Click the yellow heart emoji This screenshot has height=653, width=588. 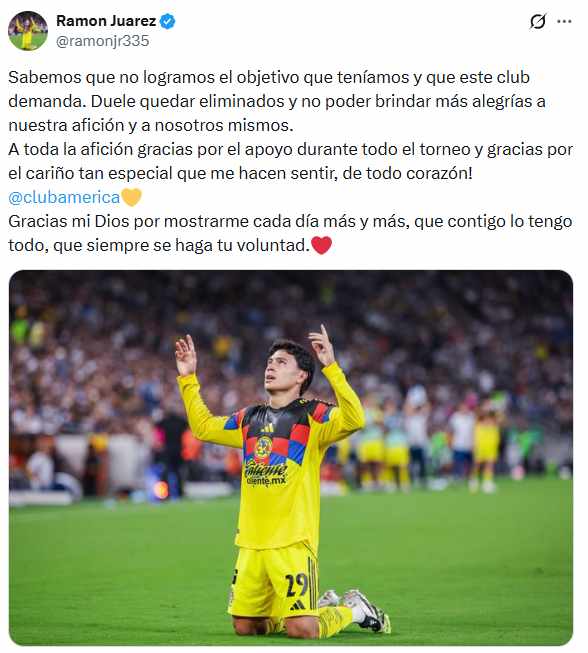coord(132,197)
